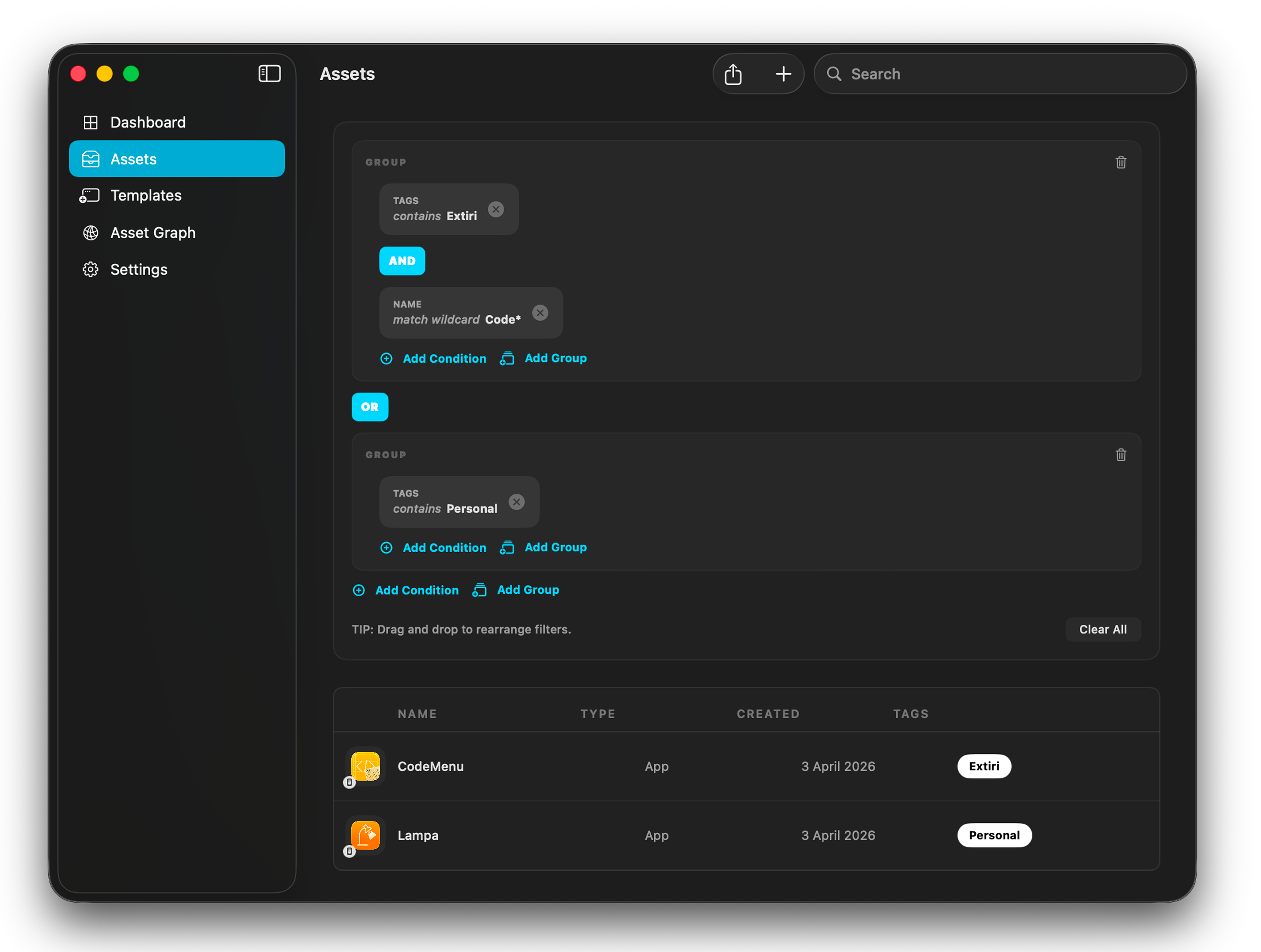Click the Lampa app thumbnail
Screen dimensions: 1261x952
tap(366, 835)
